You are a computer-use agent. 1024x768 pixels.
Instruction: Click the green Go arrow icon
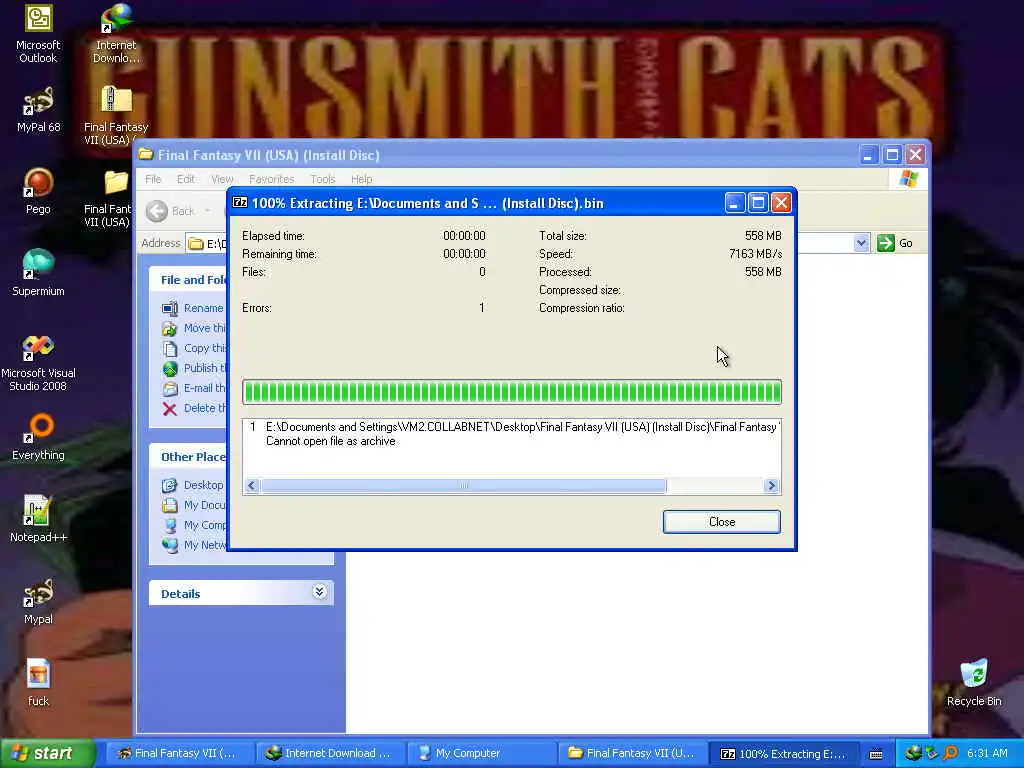coord(886,243)
